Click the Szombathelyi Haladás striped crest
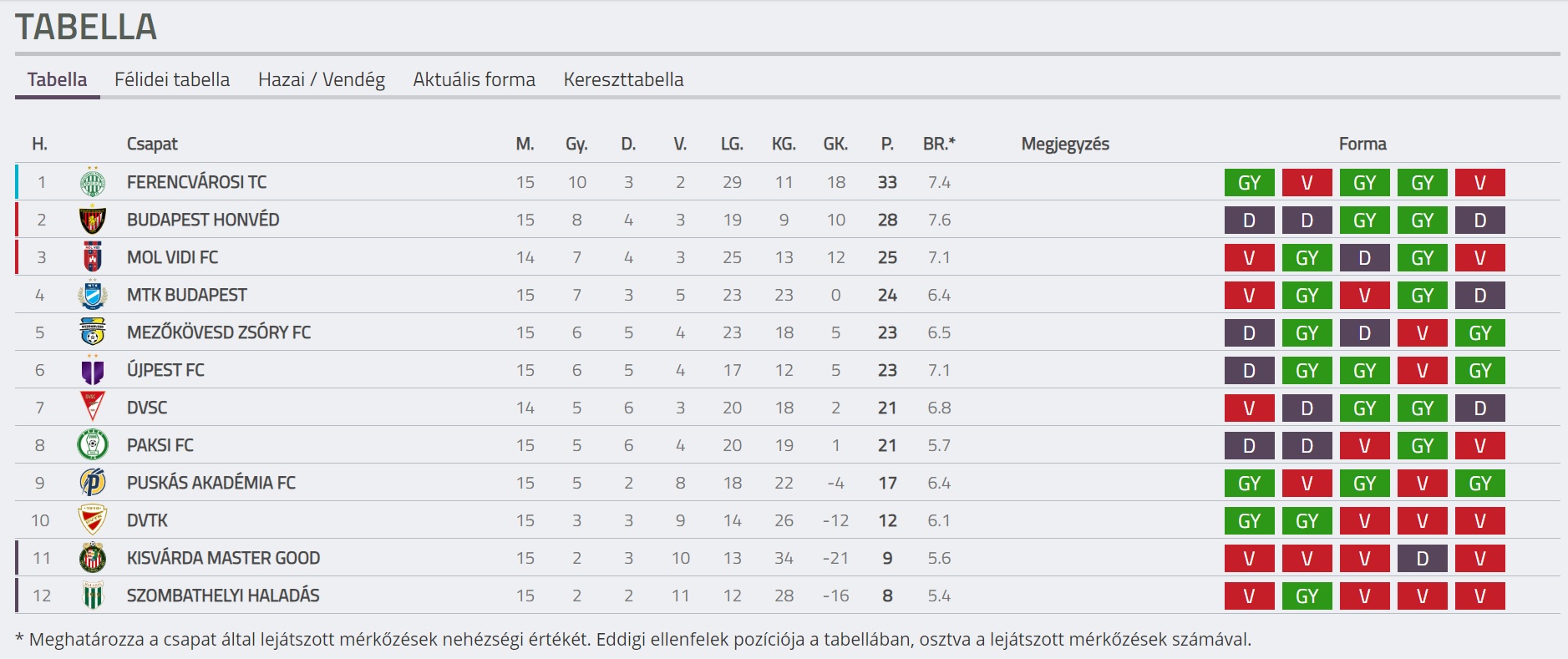Viewport: 1568px width, 659px height. [x=93, y=596]
